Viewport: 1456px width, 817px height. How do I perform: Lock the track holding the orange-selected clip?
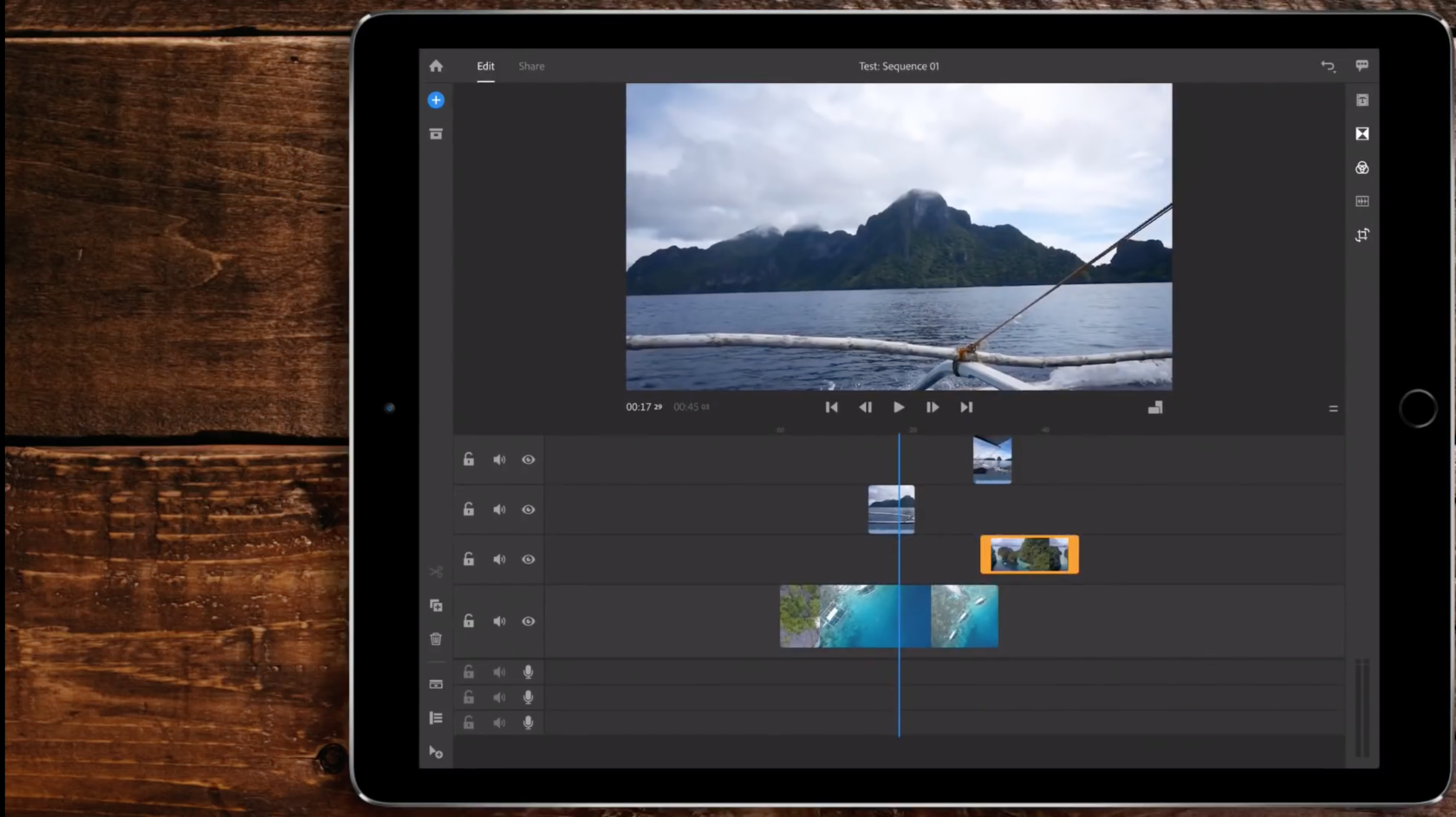tap(469, 559)
